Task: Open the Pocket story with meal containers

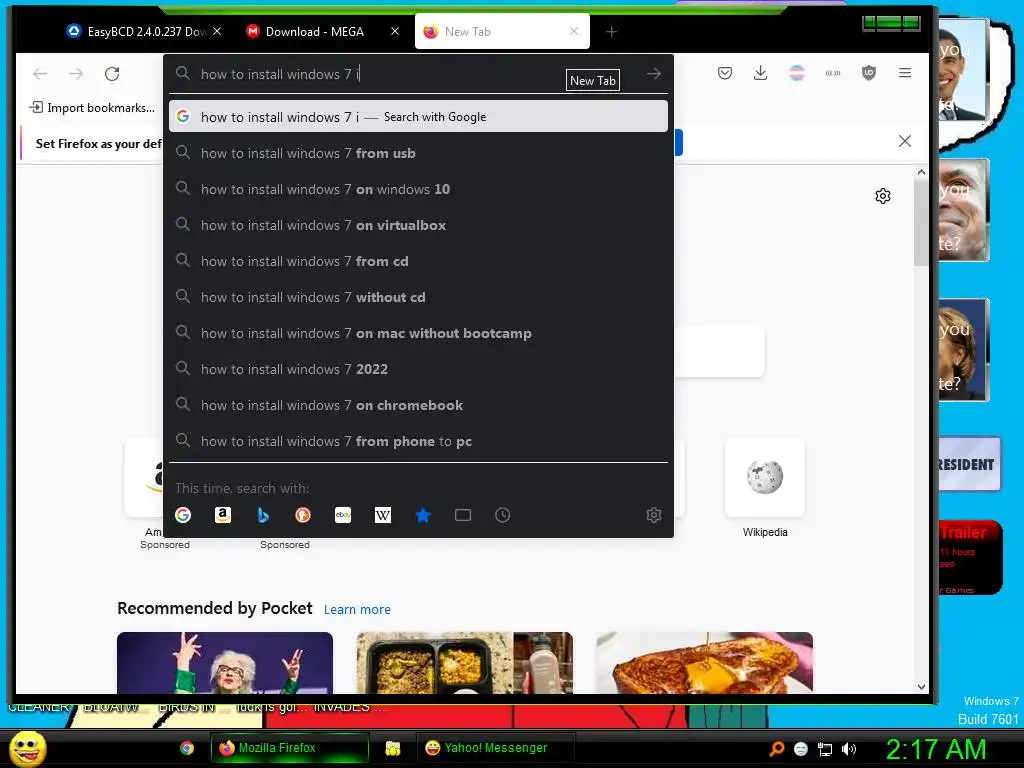Action: 464,662
